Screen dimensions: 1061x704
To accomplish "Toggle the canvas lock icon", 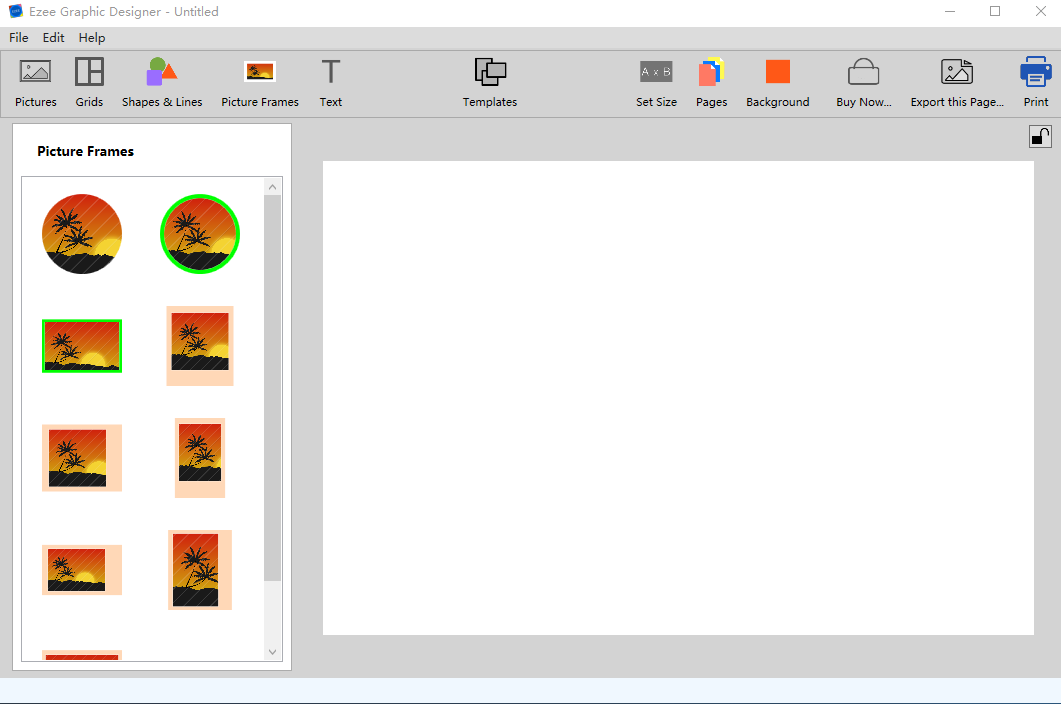I will click(x=1040, y=137).
